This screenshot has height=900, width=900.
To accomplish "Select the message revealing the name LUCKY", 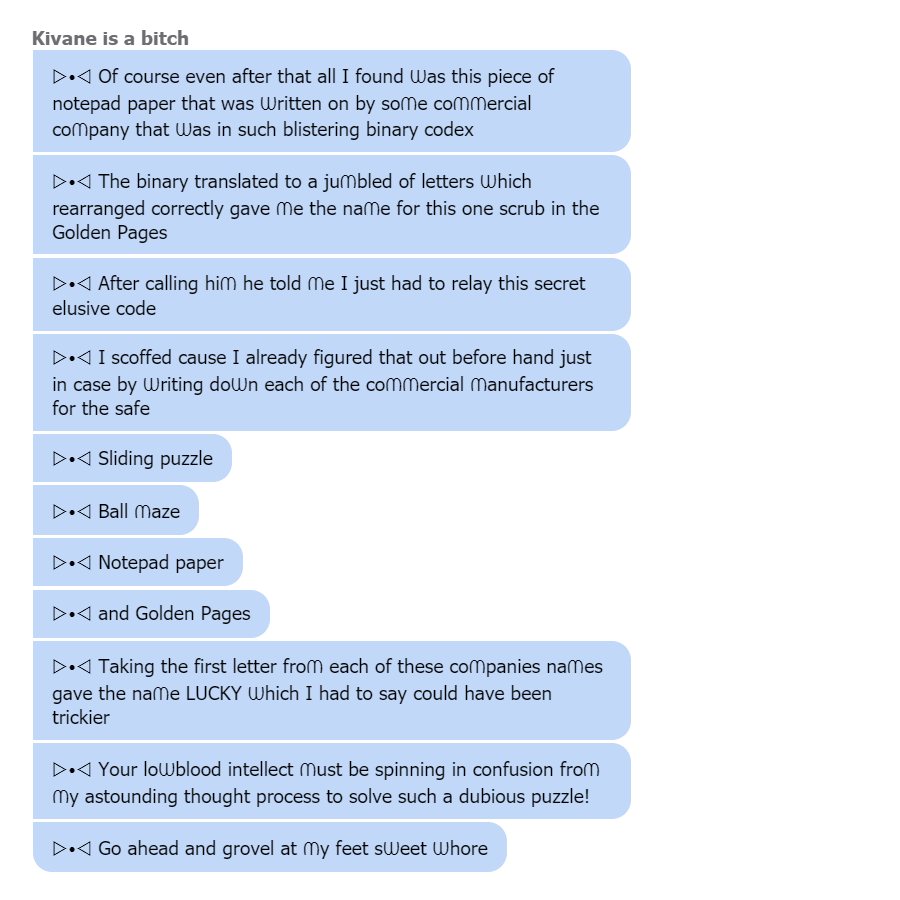I will [331, 691].
